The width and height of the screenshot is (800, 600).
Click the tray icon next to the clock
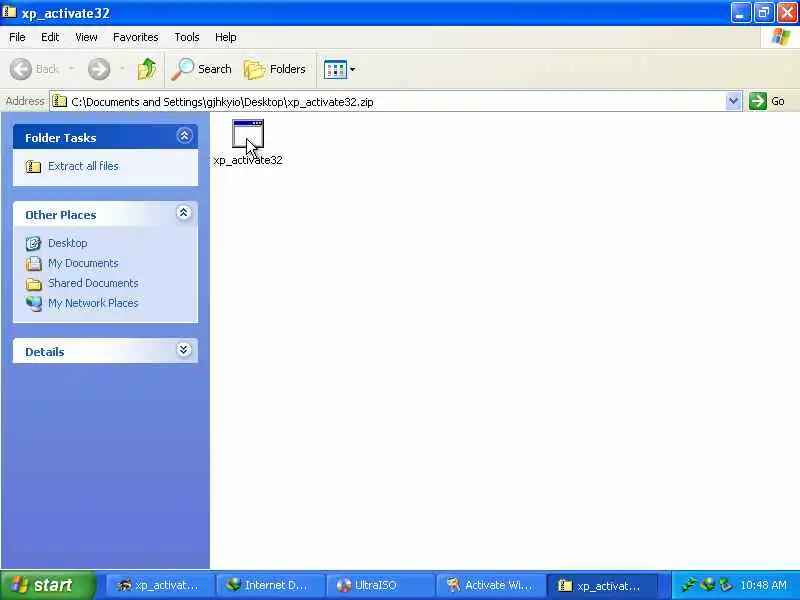pos(726,585)
